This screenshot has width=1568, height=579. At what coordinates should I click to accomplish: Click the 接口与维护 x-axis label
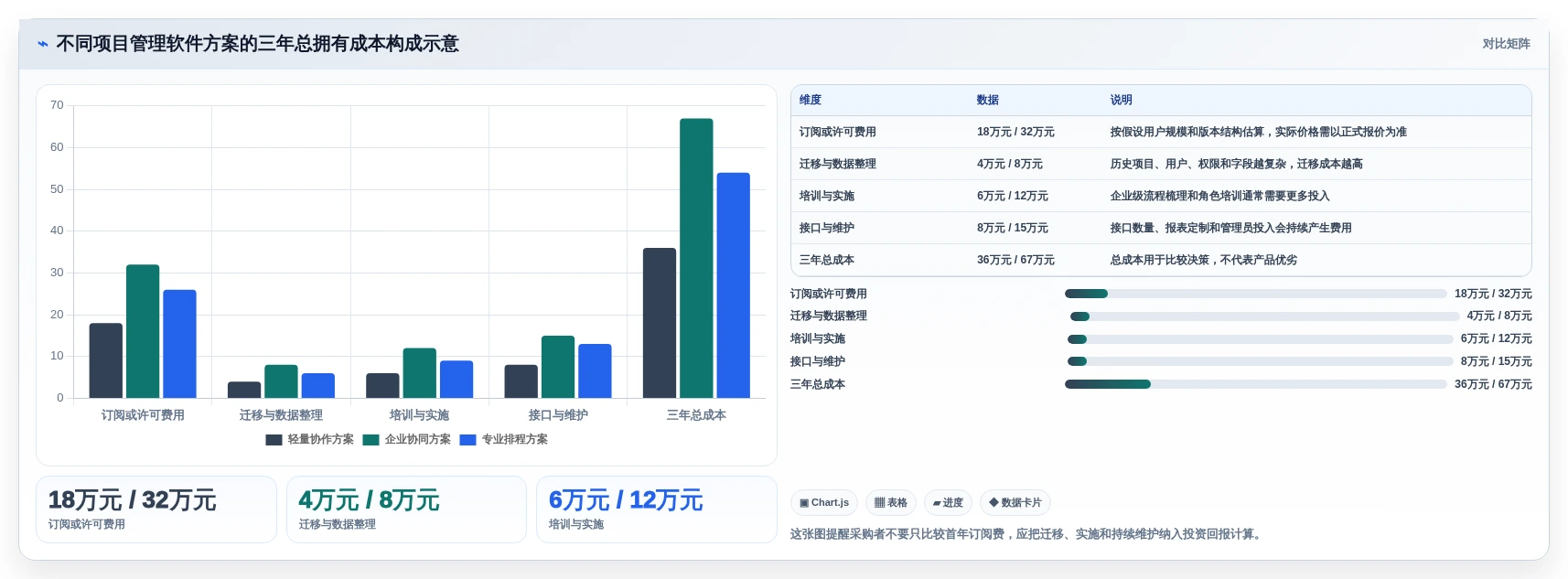pyautogui.click(x=558, y=415)
